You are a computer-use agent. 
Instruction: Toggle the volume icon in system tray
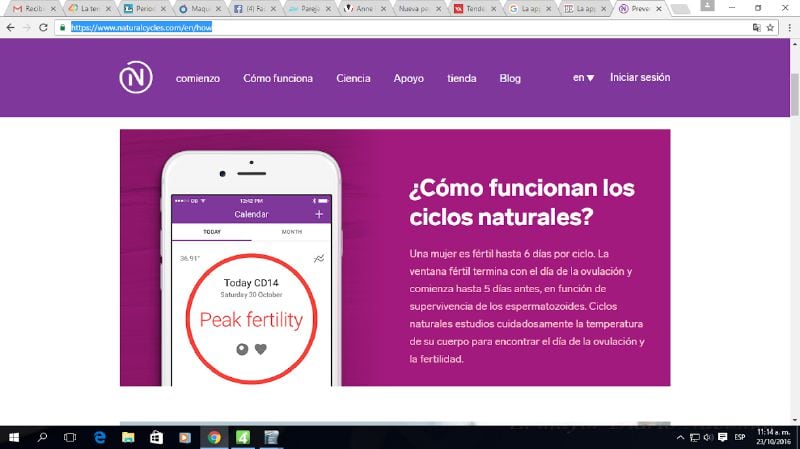tap(708, 437)
